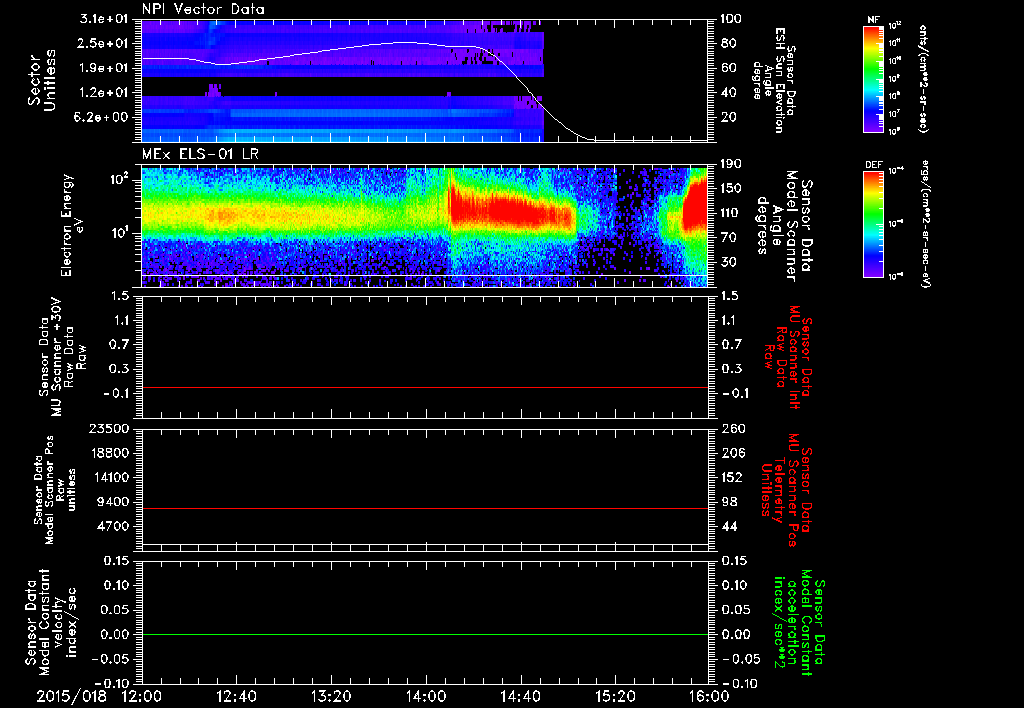
Task: Click the 98 telemetry tick label
Action: coord(728,502)
